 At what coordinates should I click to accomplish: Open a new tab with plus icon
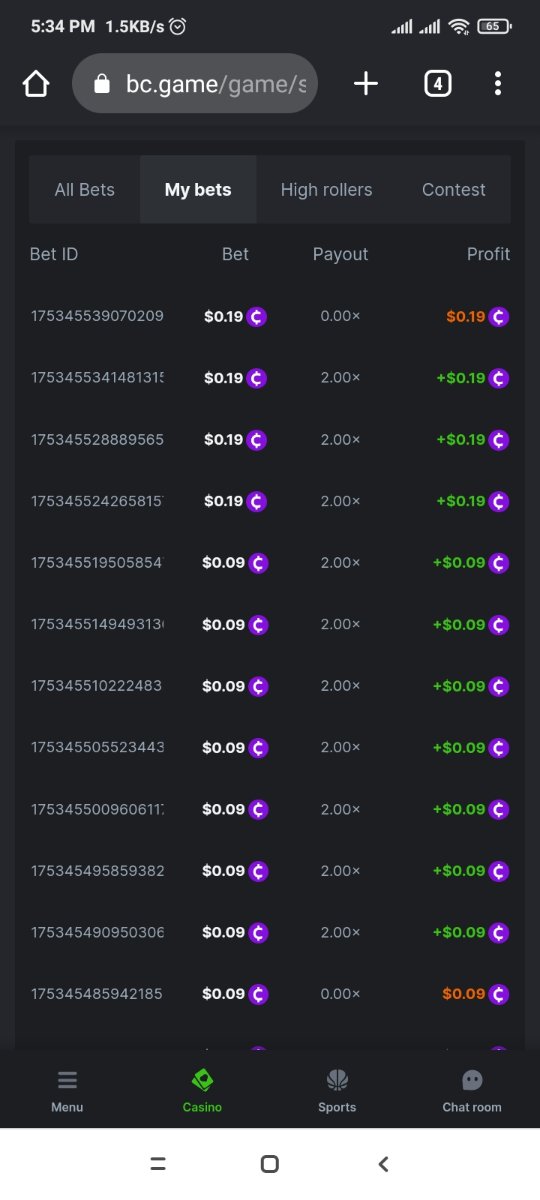pos(366,84)
